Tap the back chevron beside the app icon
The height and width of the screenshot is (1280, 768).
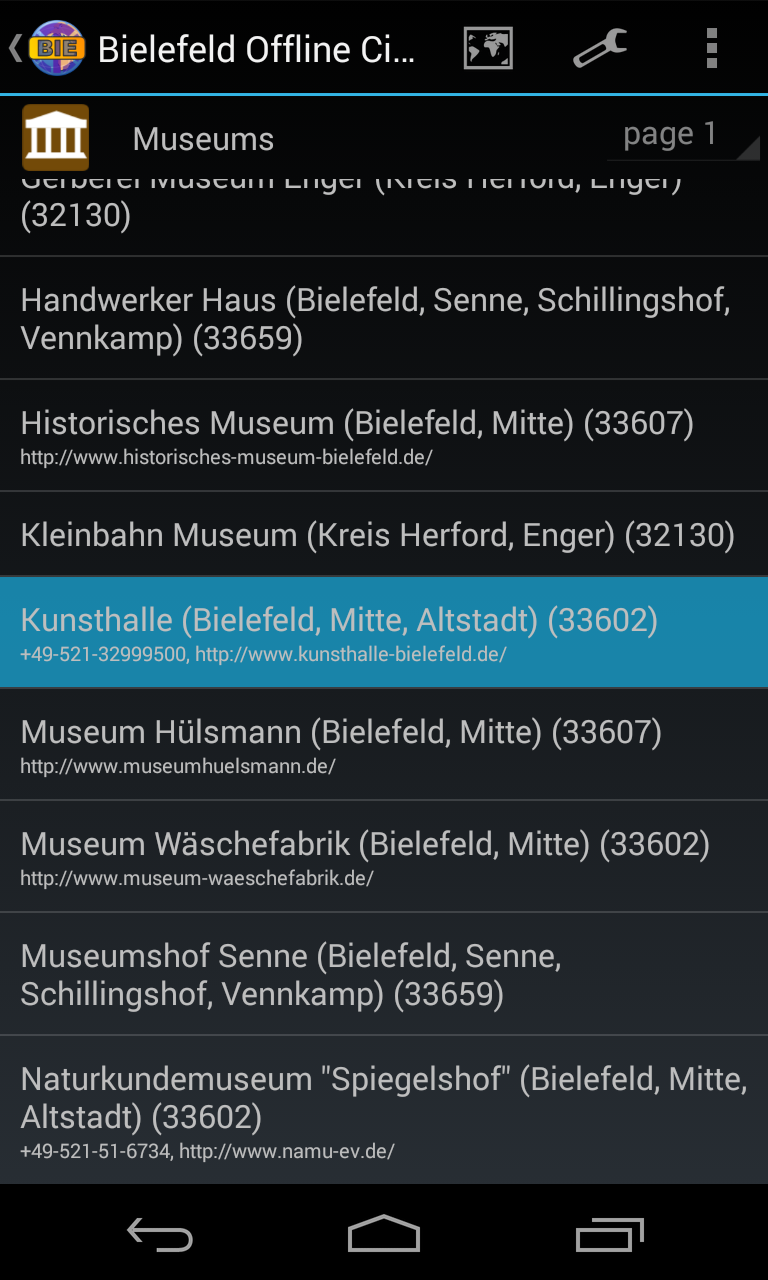15,48
